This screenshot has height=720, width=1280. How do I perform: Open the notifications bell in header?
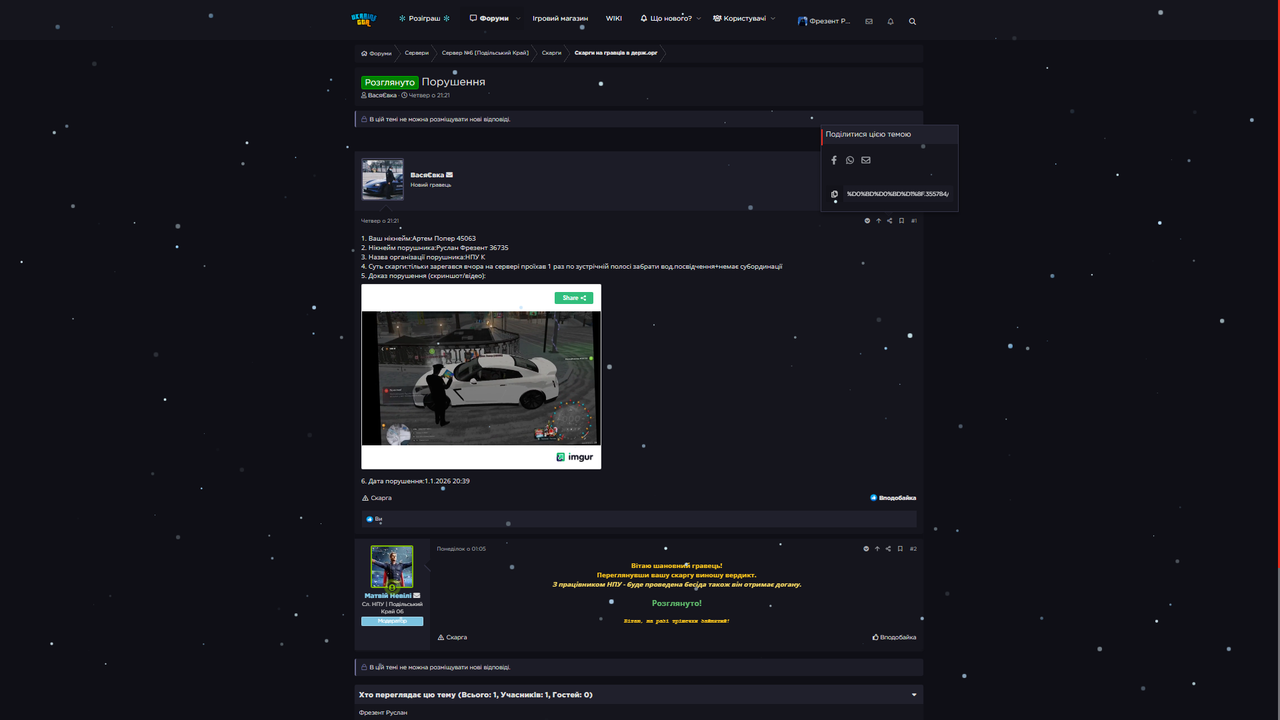pyautogui.click(x=890, y=21)
